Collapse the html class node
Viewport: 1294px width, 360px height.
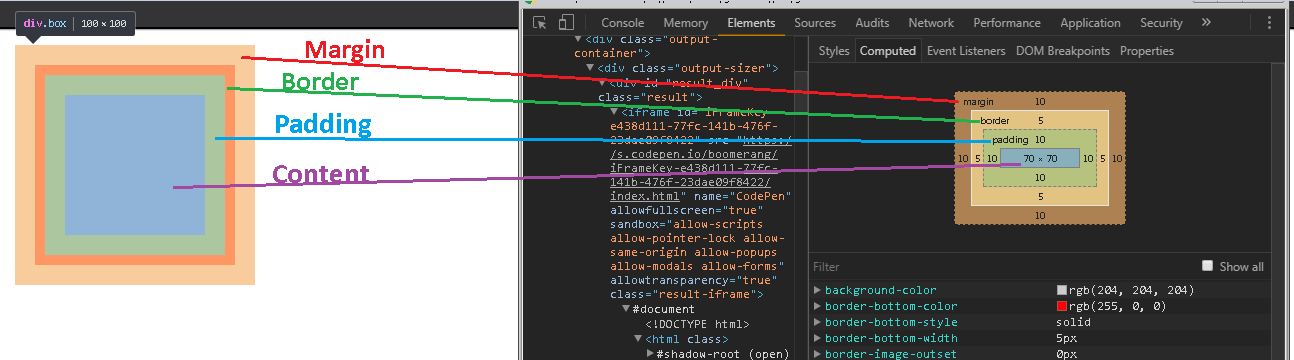637,340
